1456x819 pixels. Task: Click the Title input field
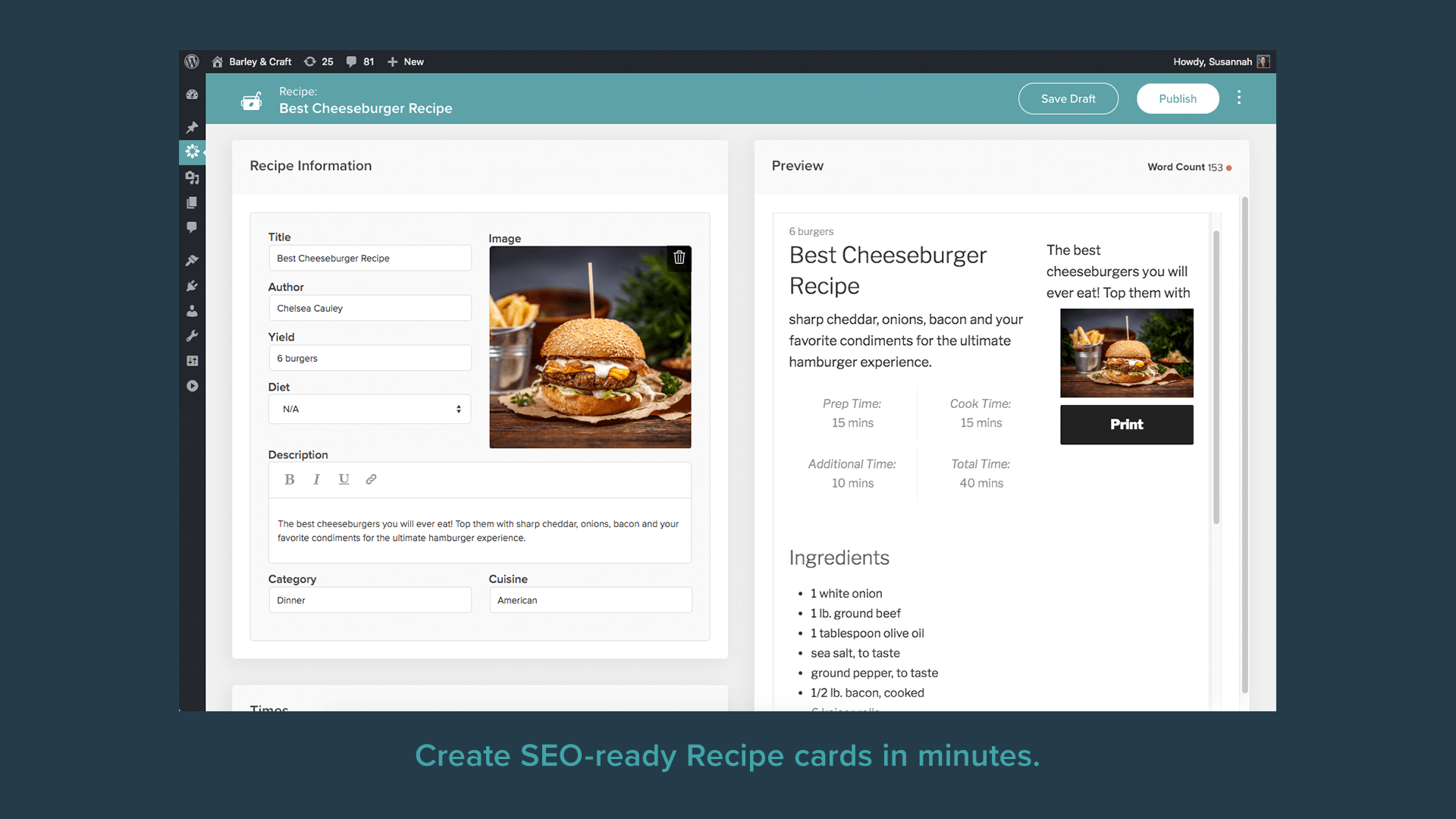pos(369,258)
